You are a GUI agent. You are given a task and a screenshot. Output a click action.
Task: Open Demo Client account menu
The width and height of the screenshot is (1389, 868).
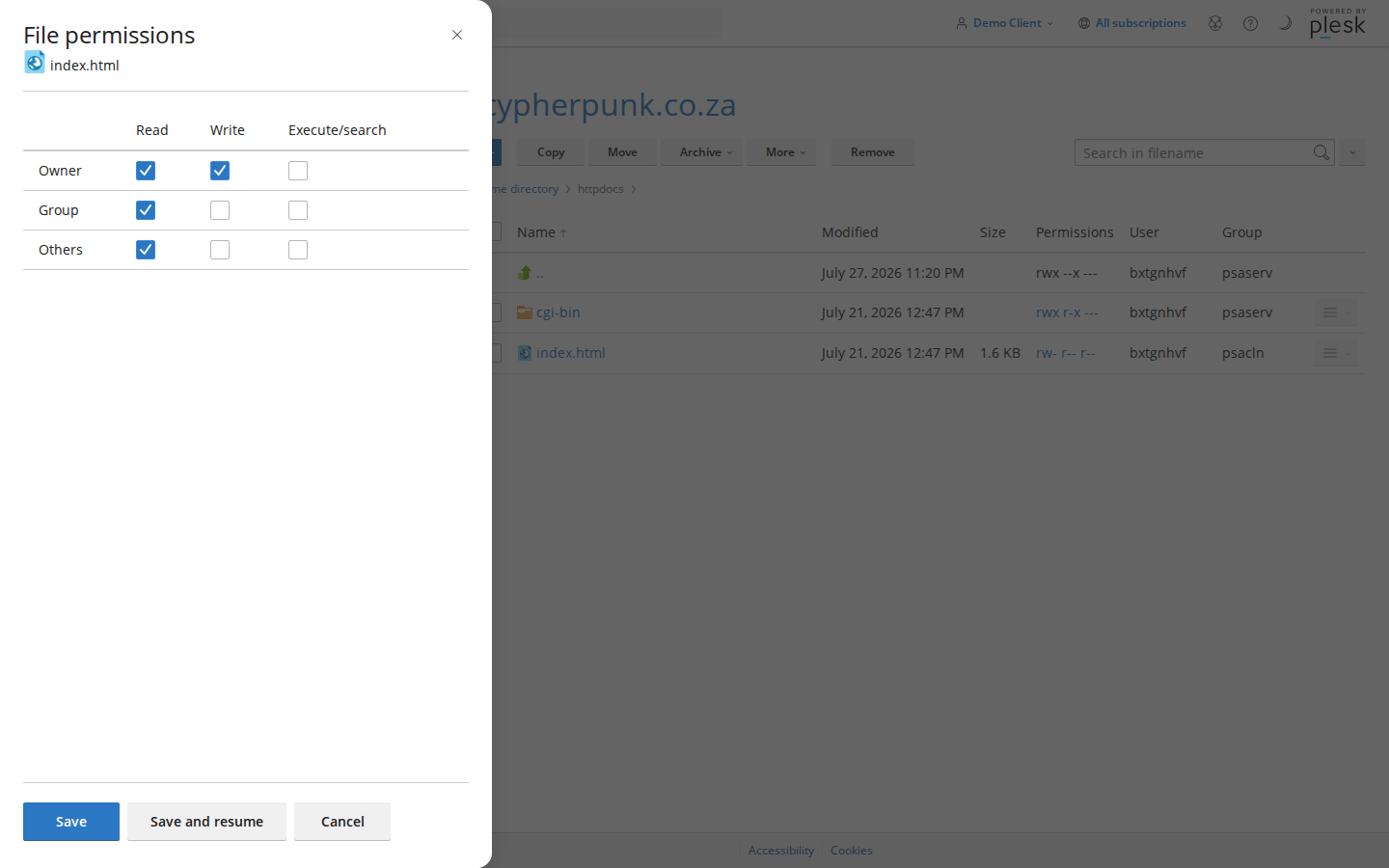[x=1005, y=23]
